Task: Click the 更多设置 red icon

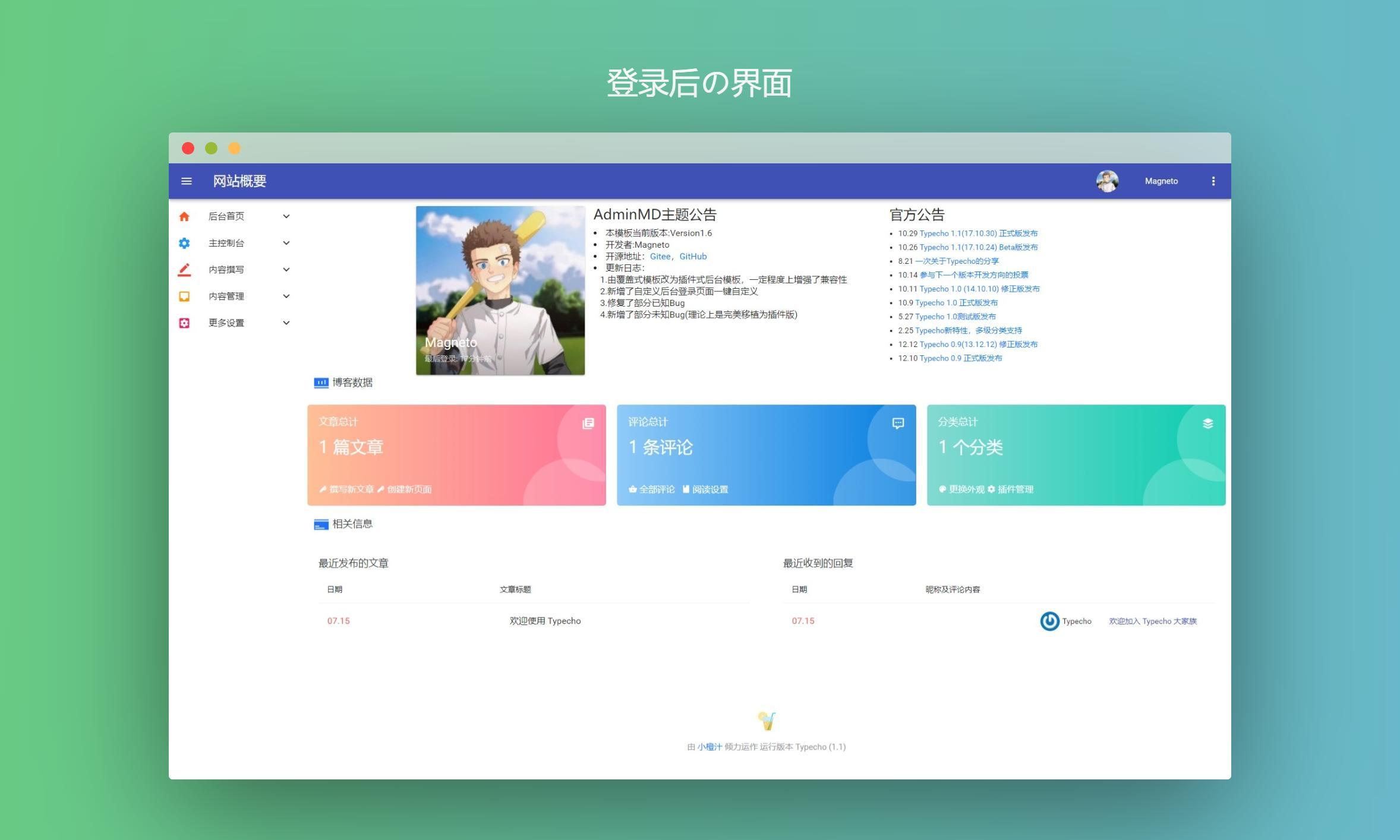Action: (x=184, y=323)
